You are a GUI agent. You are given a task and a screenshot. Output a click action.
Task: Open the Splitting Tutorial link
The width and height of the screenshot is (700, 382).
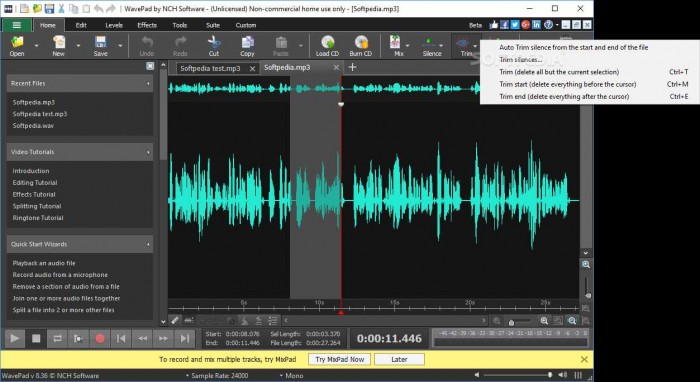pos(37,206)
